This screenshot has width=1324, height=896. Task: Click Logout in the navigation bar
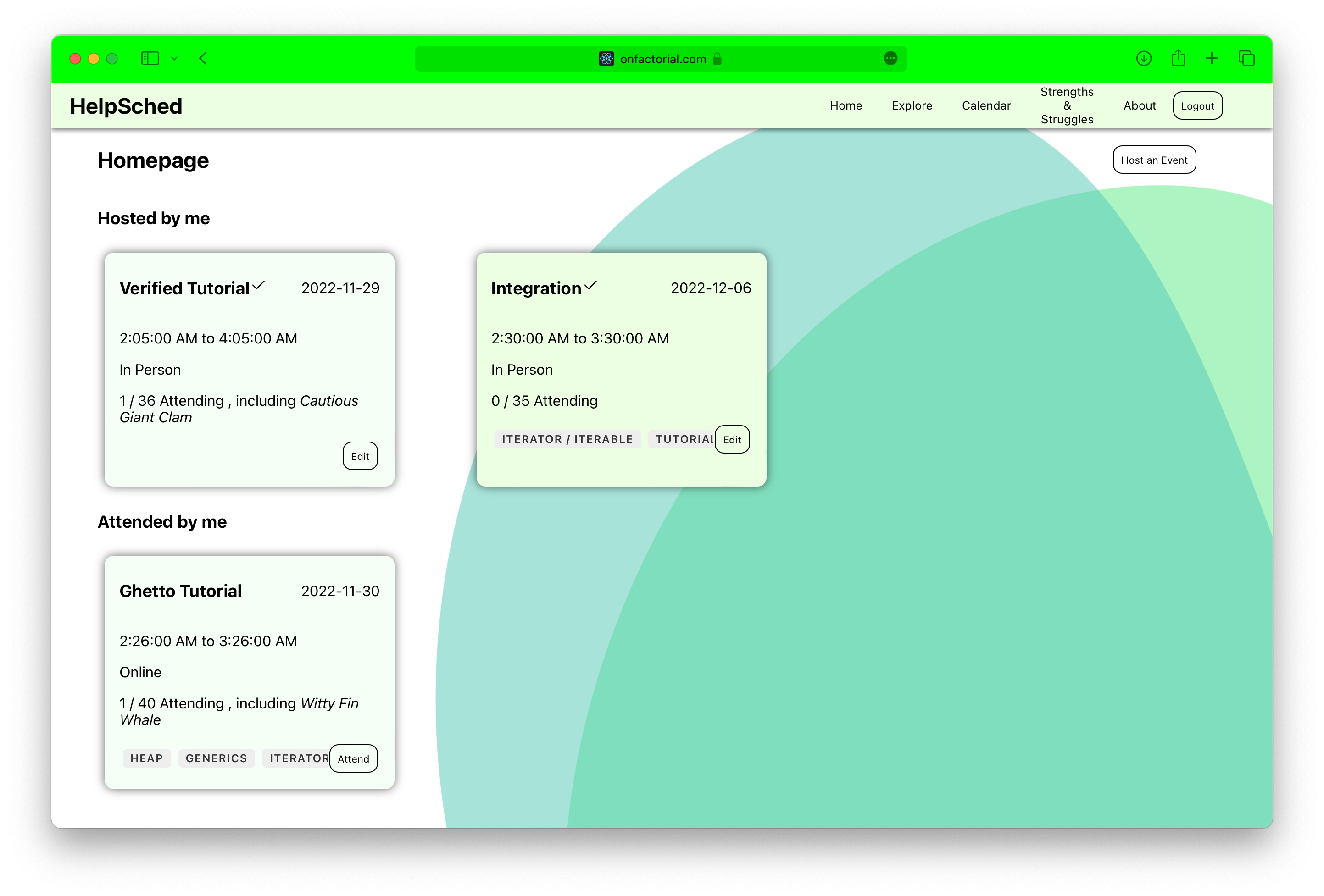(x=1197, y=105)
